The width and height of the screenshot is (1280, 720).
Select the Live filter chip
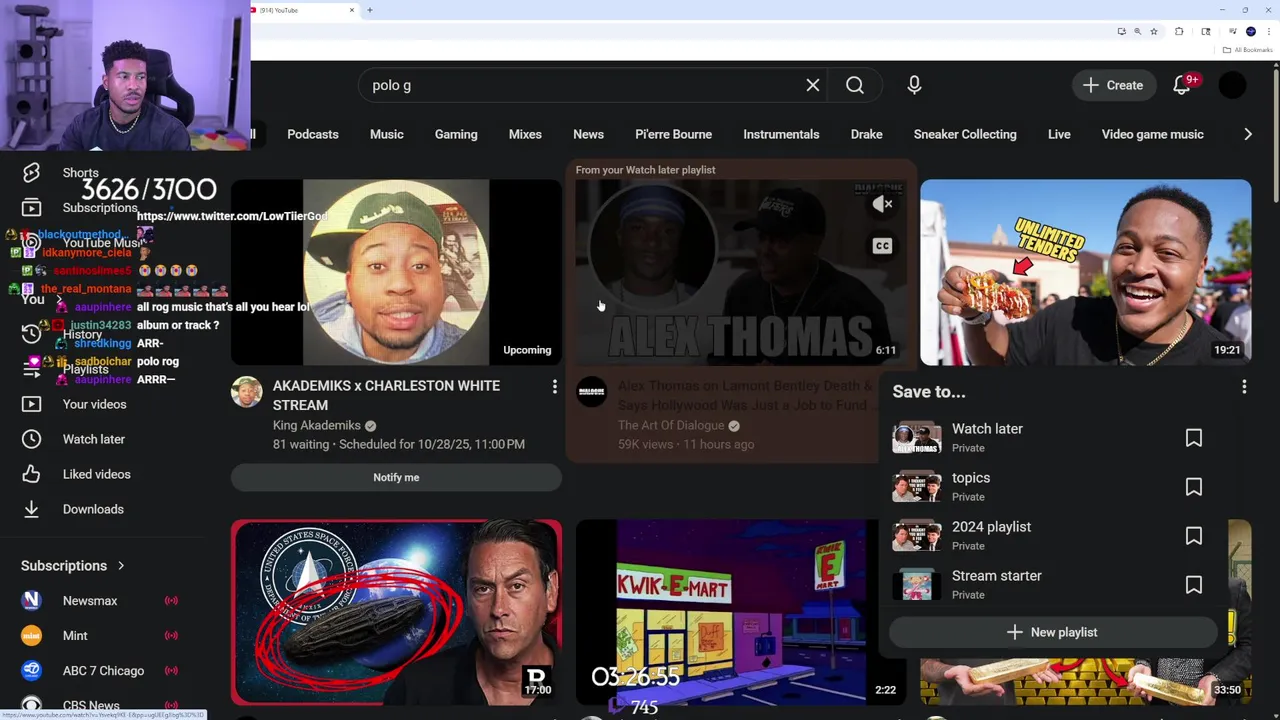click(1059, 134)
